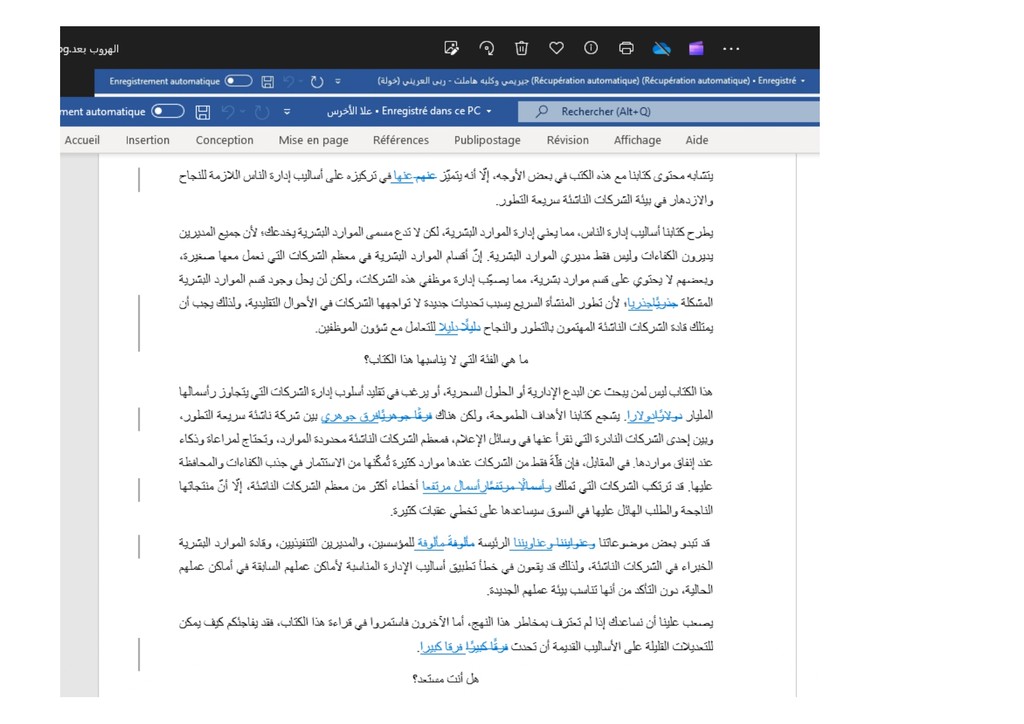Click the crossed-out OneDrive cloud icon
The height and width of the screenshot is (724, 1024).
[x=662, y=48]
